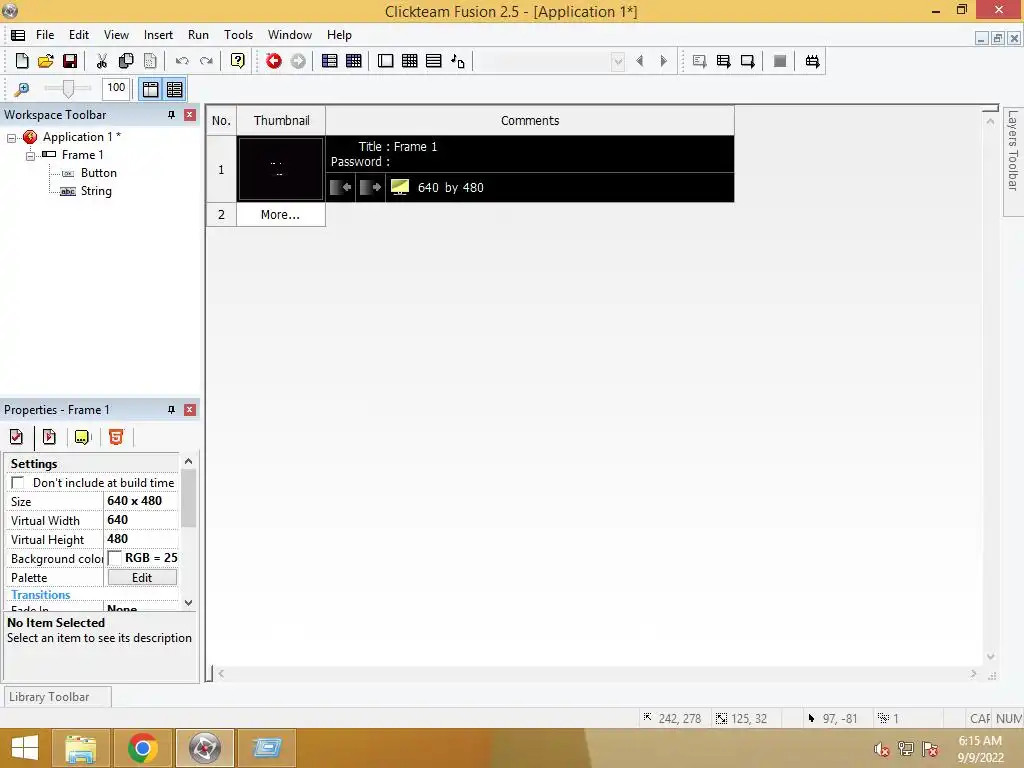Open the Data Elements icon
Viewport: 1024px width, 768px height.
tap(458, 61)
